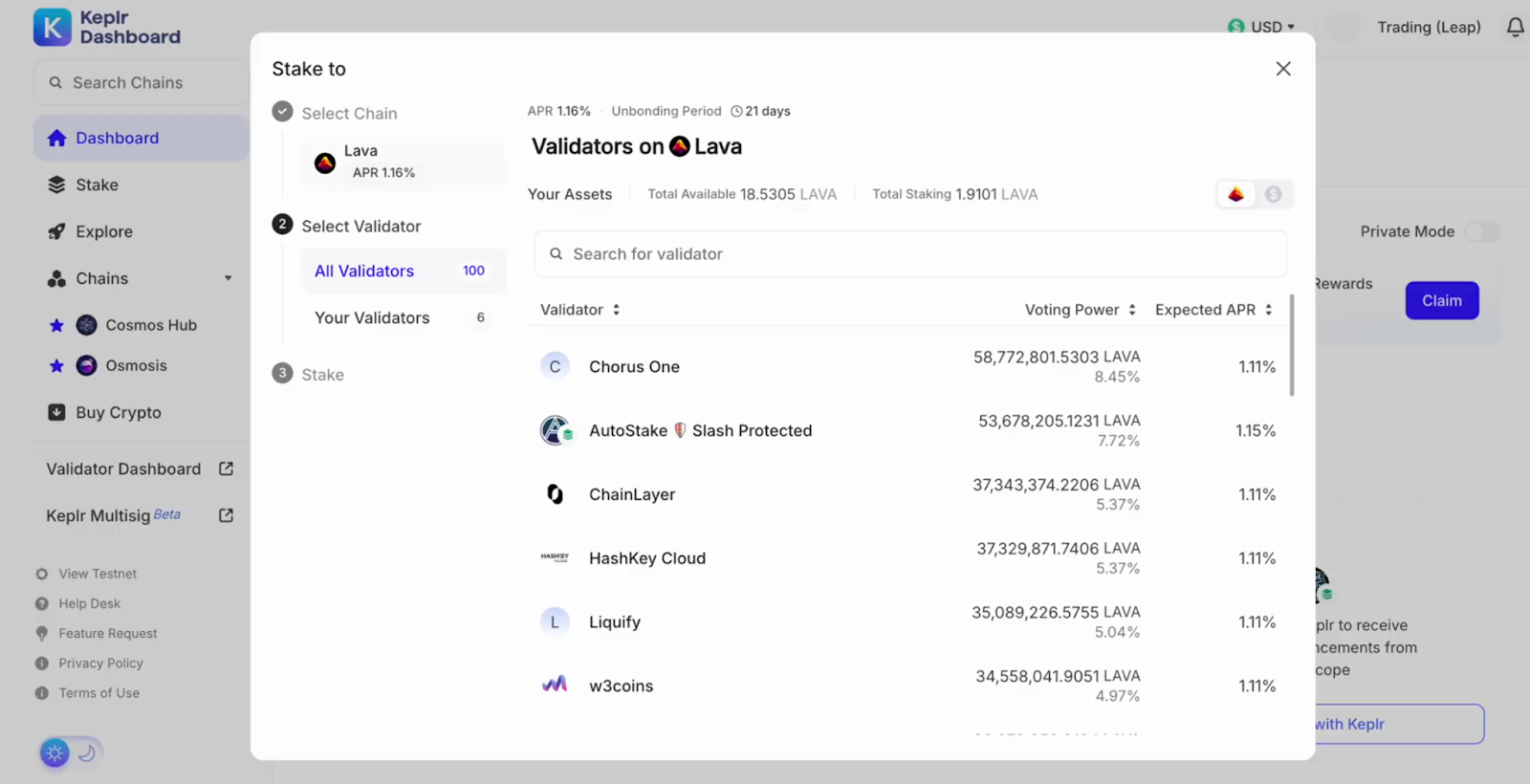The height and width of the screenshot is (784, 1530).
Task: Select All Validators tab
Action: pos(403,271)
